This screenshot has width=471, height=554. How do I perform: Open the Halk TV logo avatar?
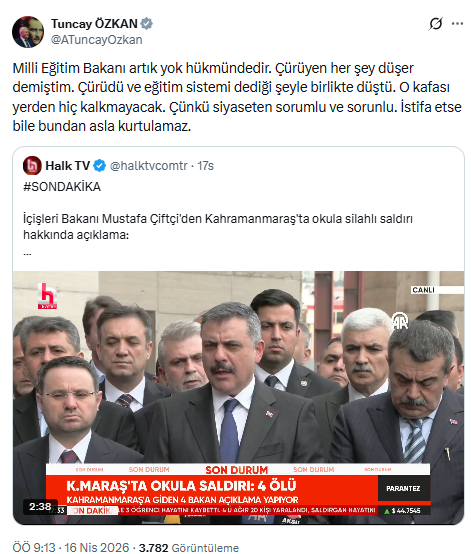pyautogui.click(x=32, y=165)
